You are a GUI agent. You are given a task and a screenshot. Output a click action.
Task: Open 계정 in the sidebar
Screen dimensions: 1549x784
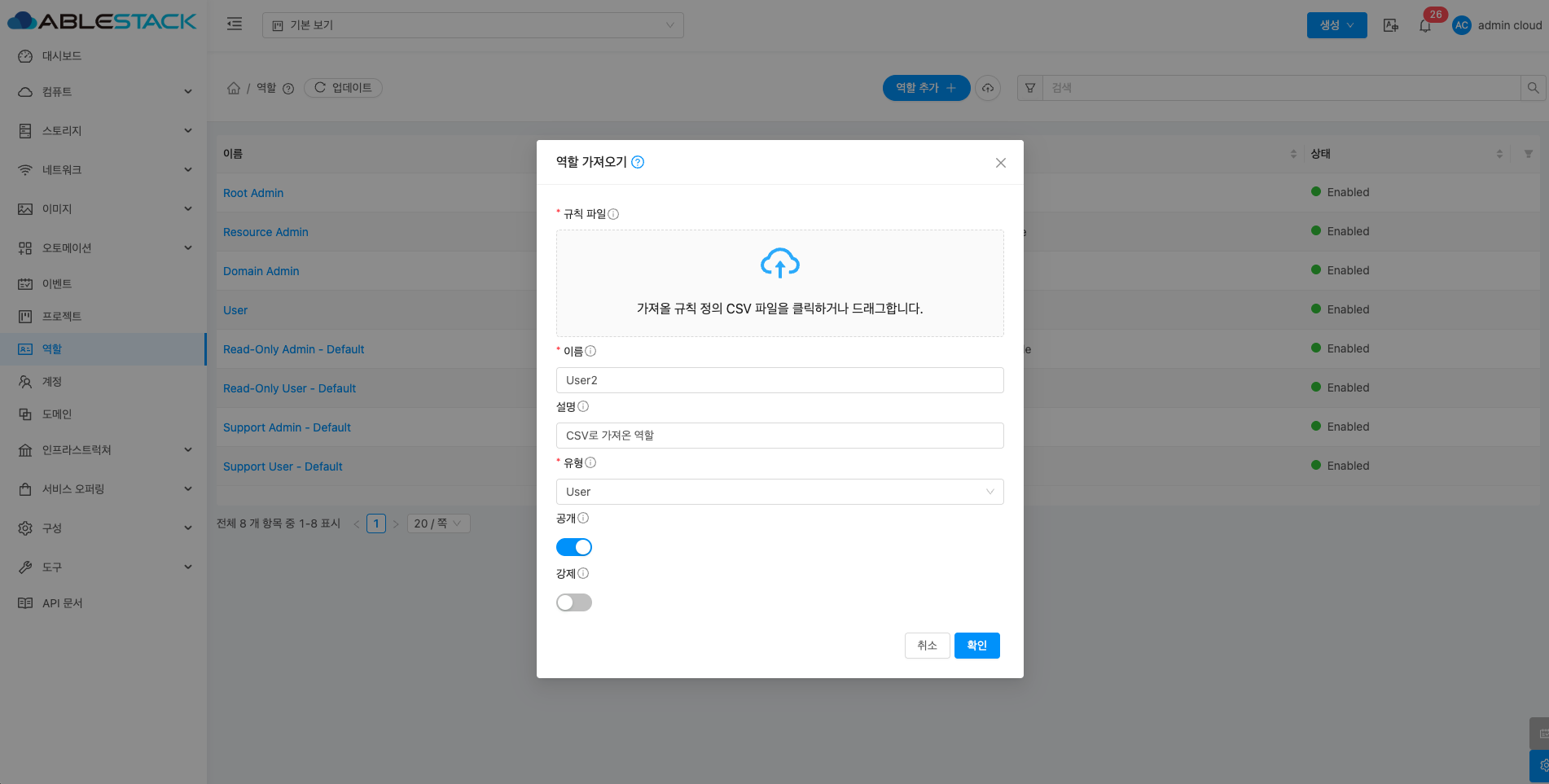click(x=103, y=382)
